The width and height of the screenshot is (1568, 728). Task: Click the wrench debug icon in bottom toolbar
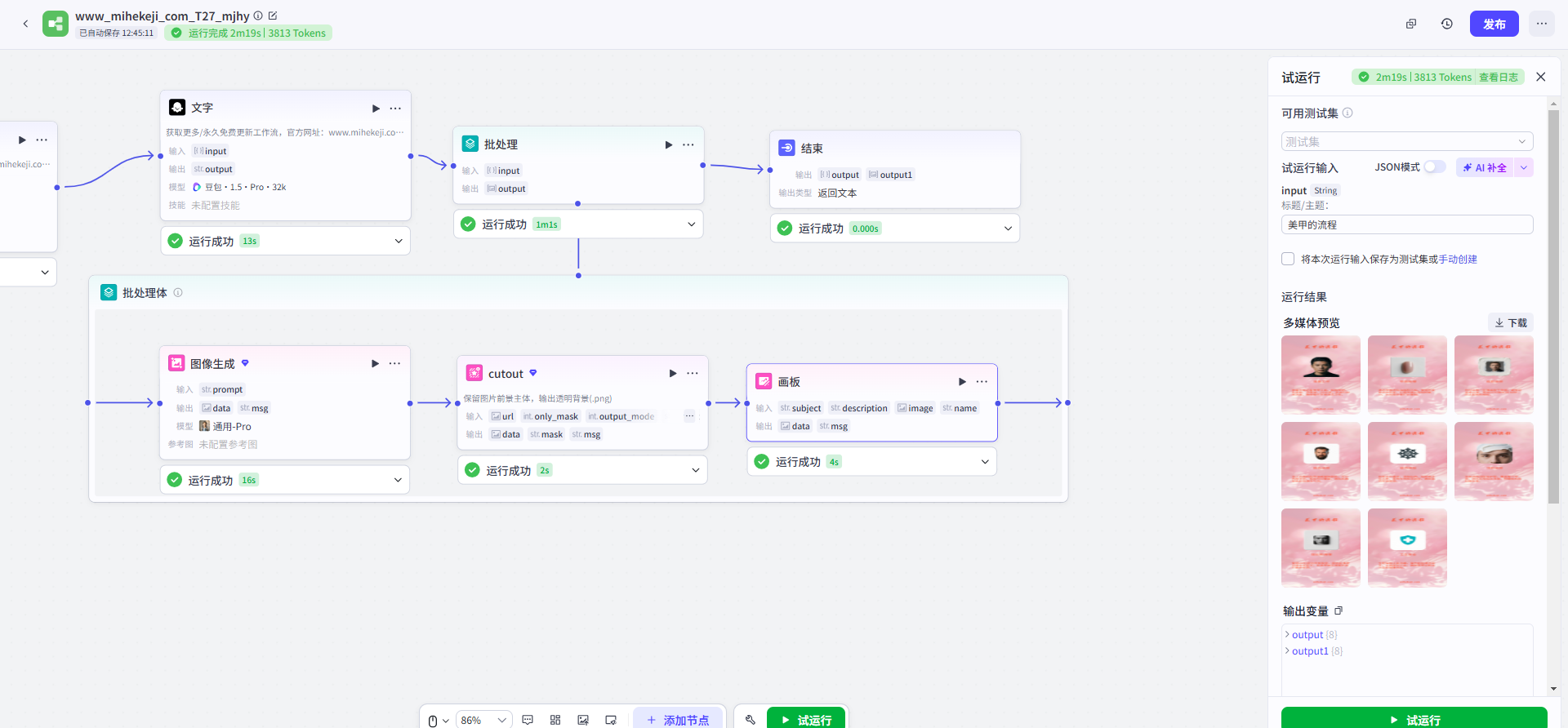(x=751, y=720)
